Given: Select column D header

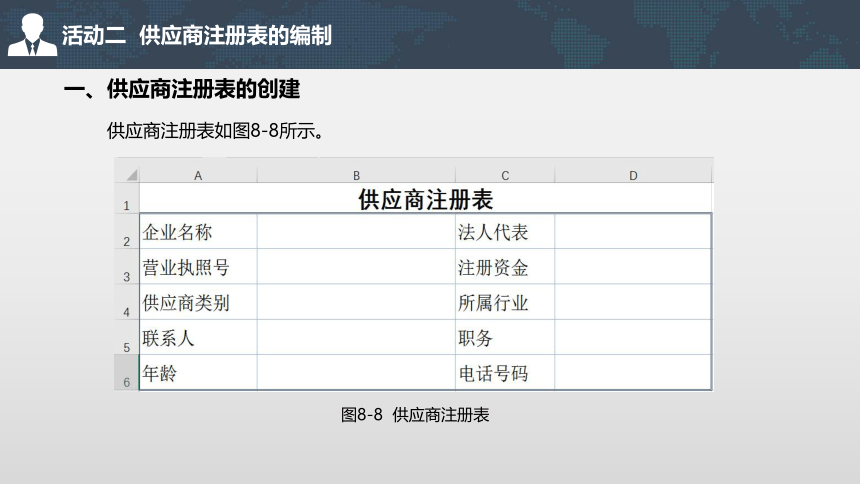Looking at the screenshot, I should click(x=633, y=176).
